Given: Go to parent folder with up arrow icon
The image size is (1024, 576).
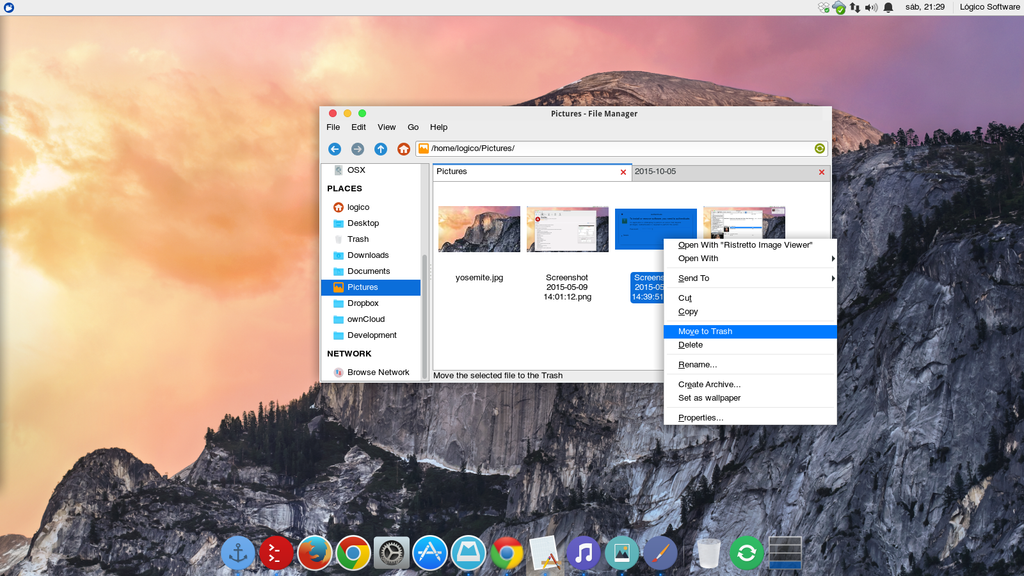Looking at the screenshot, I should point(381,149).
